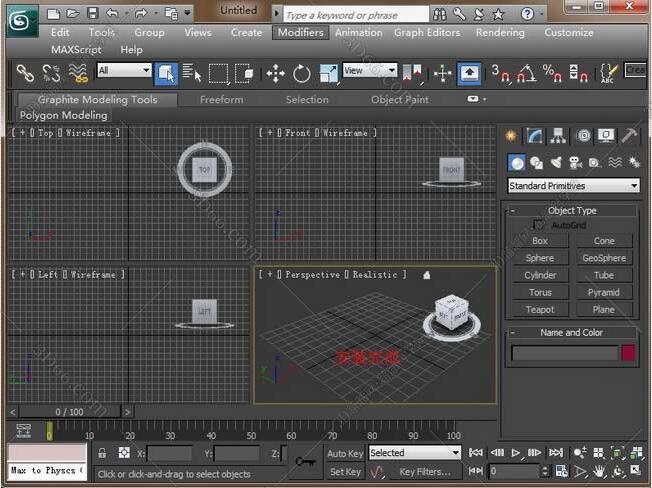Switch to the Freeform ribbon tab
This screenshot has height=488, width=652.
[221, 100]
